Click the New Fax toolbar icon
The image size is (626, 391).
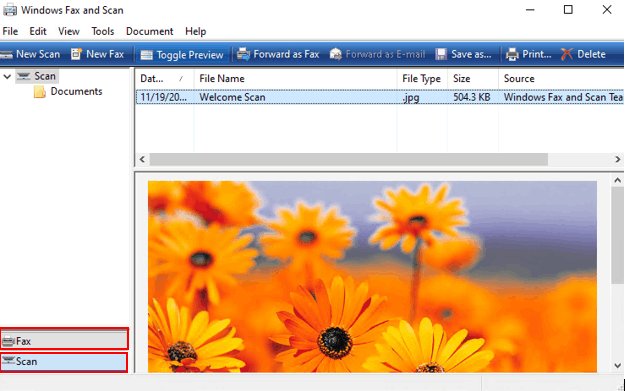(76, 54)
